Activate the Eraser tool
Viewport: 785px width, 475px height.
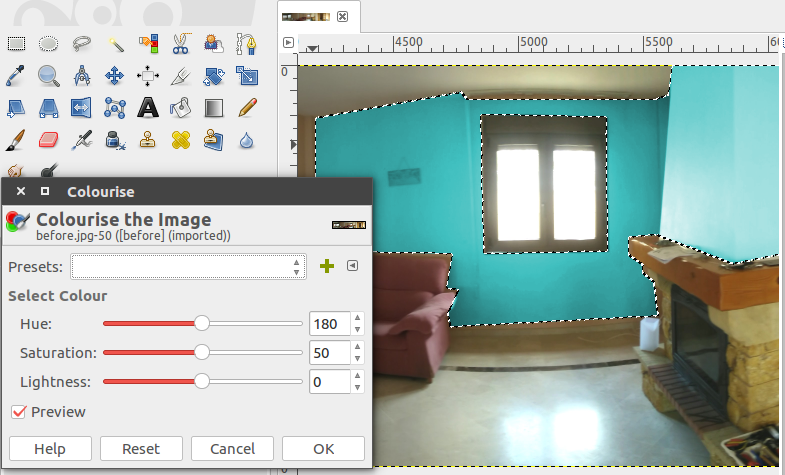[x=49, y=140]
